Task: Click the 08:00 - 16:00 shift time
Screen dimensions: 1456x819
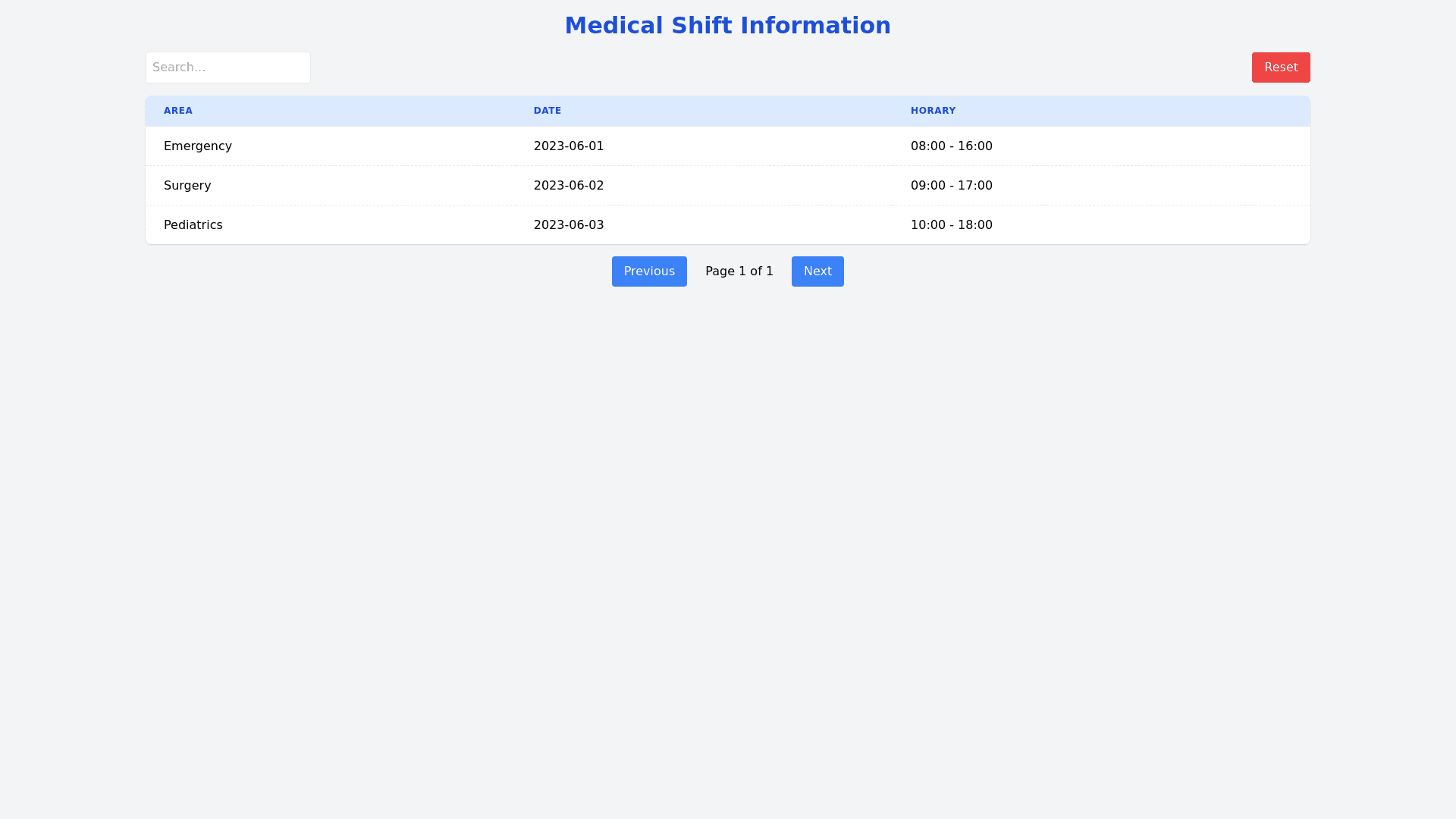Action: [x=951, y=146]
